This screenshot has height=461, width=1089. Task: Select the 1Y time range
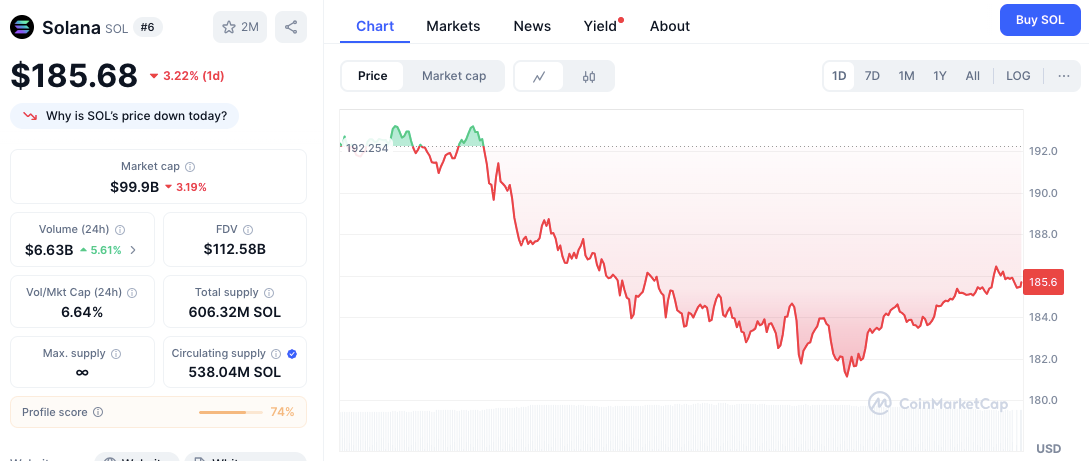pyautogui.click(x=940, y=76)
